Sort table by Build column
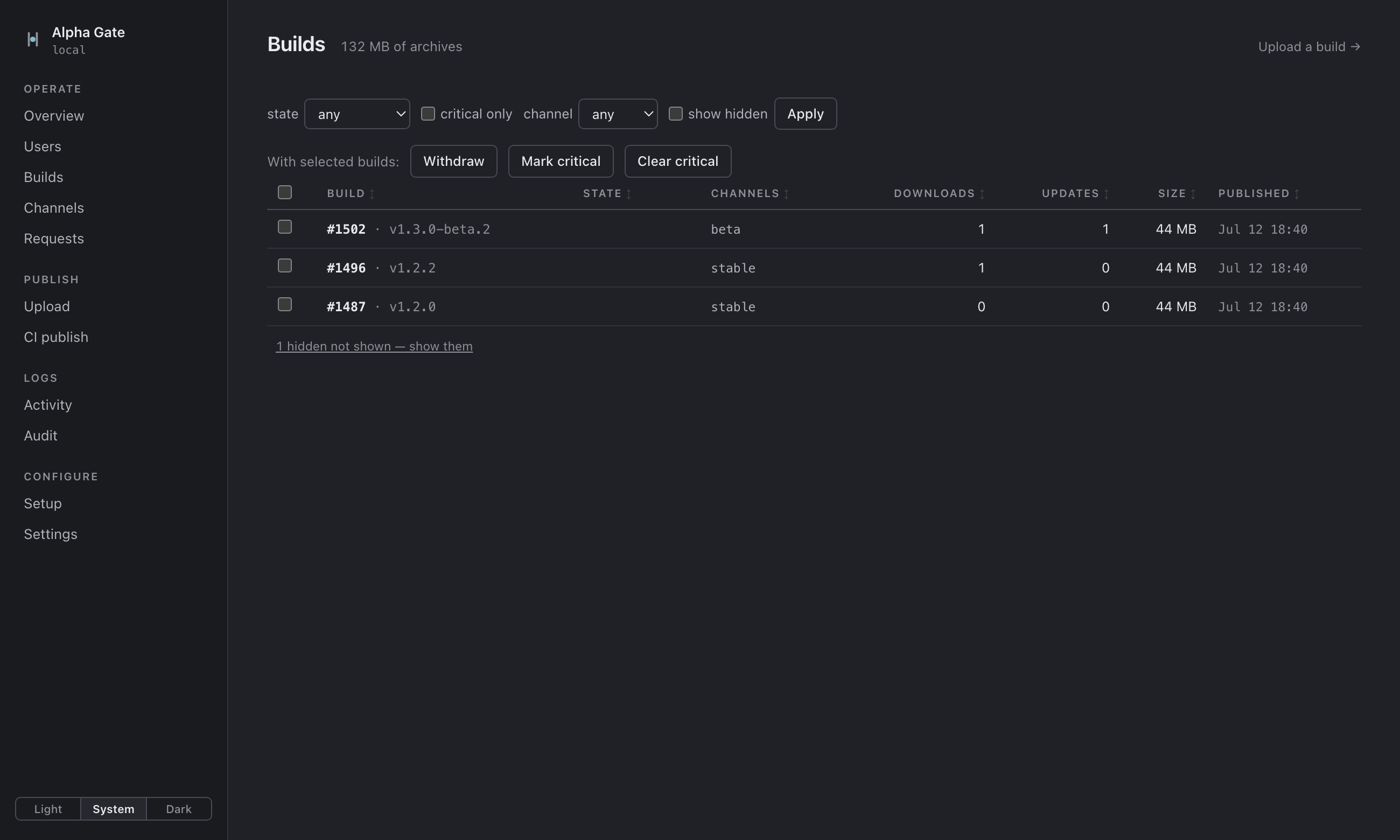 (351, 194)
